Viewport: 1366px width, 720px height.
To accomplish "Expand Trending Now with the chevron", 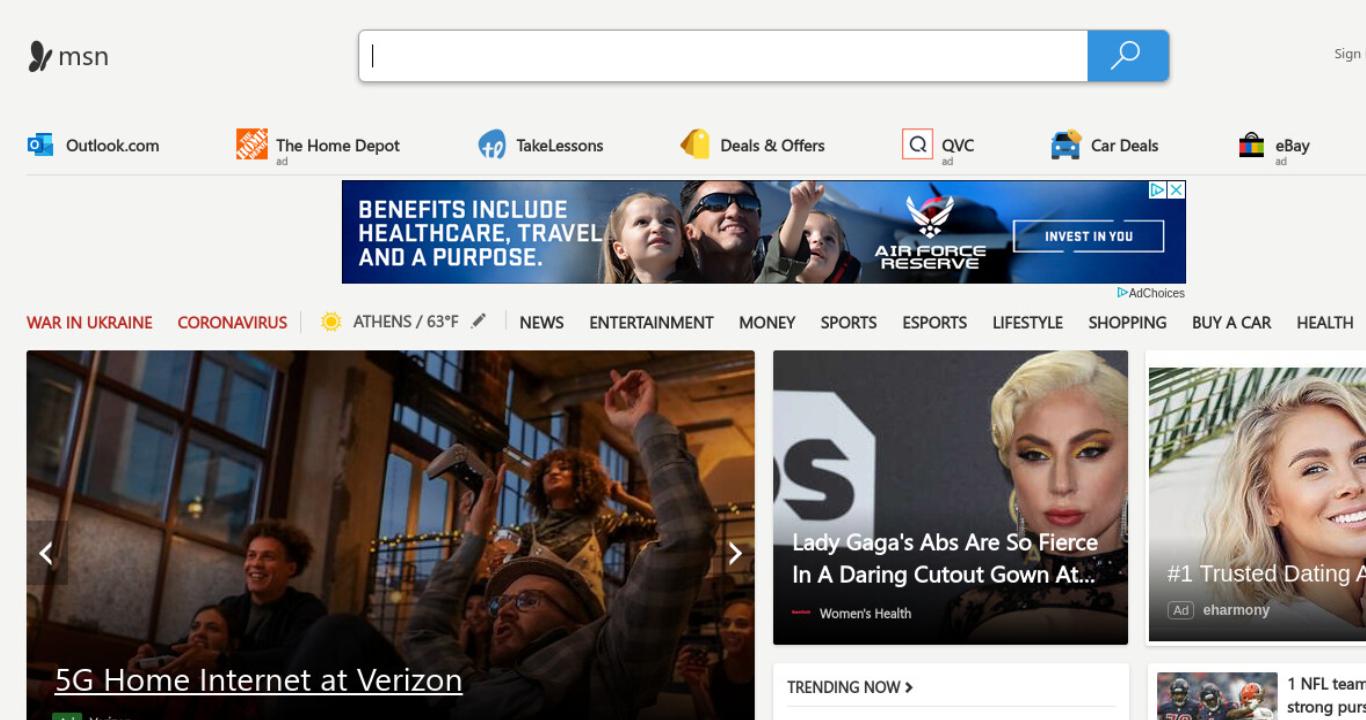I will click(x=909, y=687).
